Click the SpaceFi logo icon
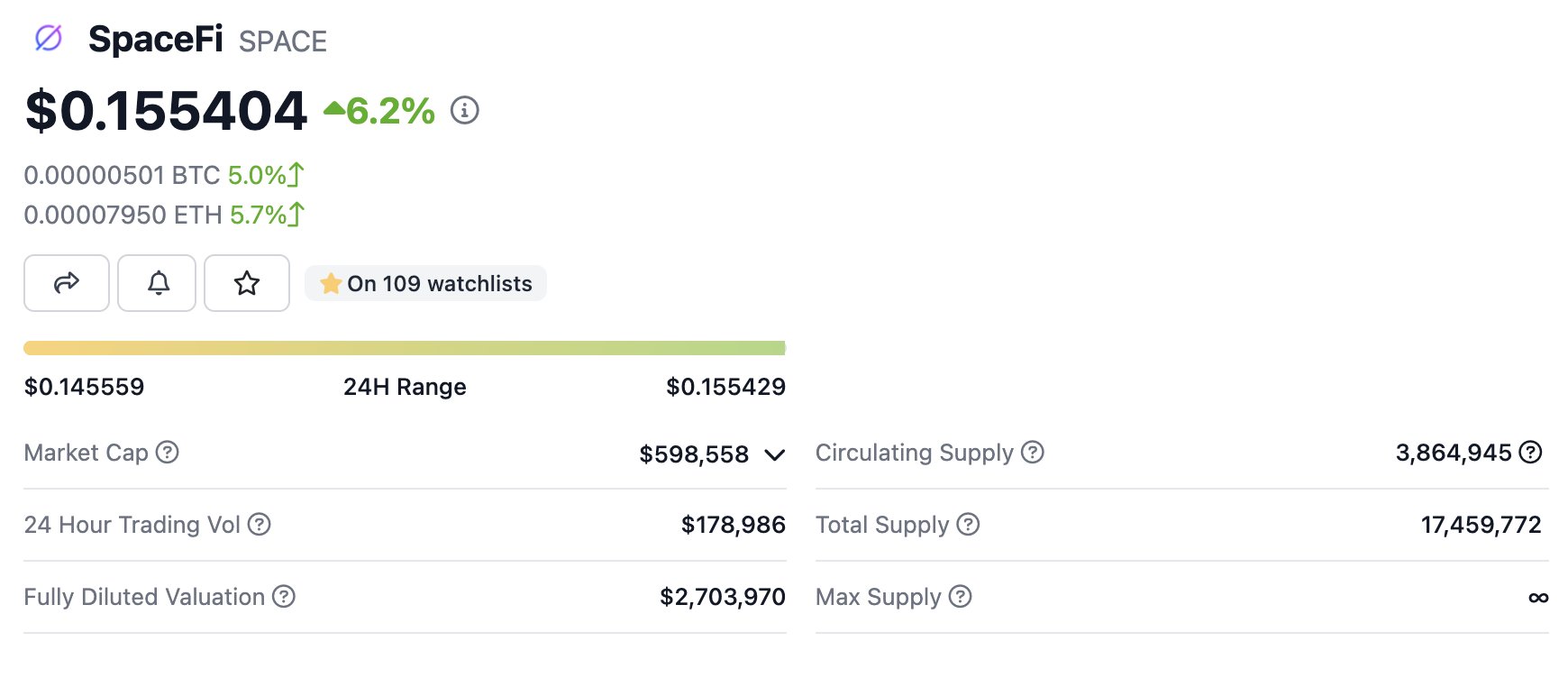The width and height of the screenshot is (1568, 678). point(48,38)
